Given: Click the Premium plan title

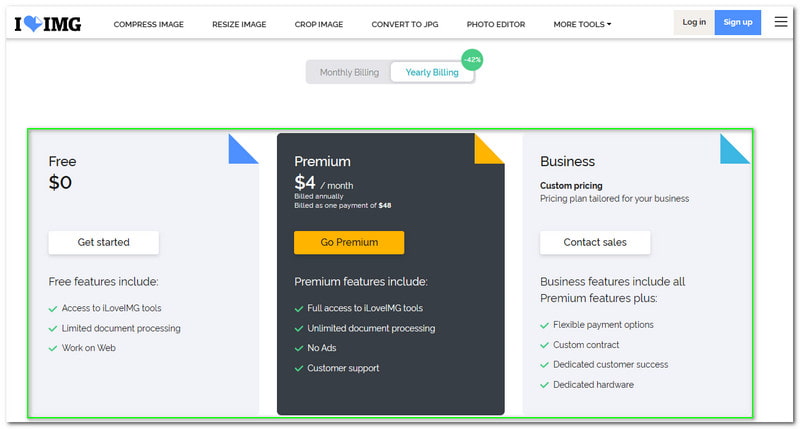Looking at the screenshot, I should tap(322, 161).
